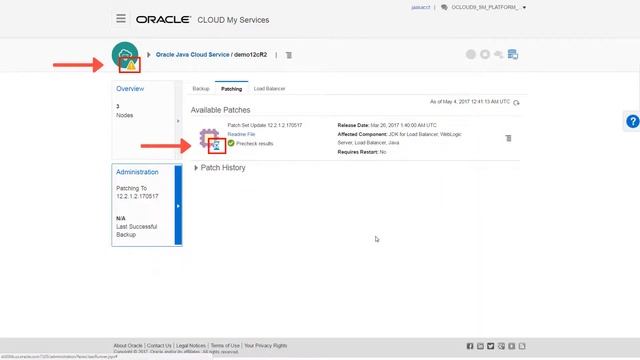Click the Available Patches heading

220,110
